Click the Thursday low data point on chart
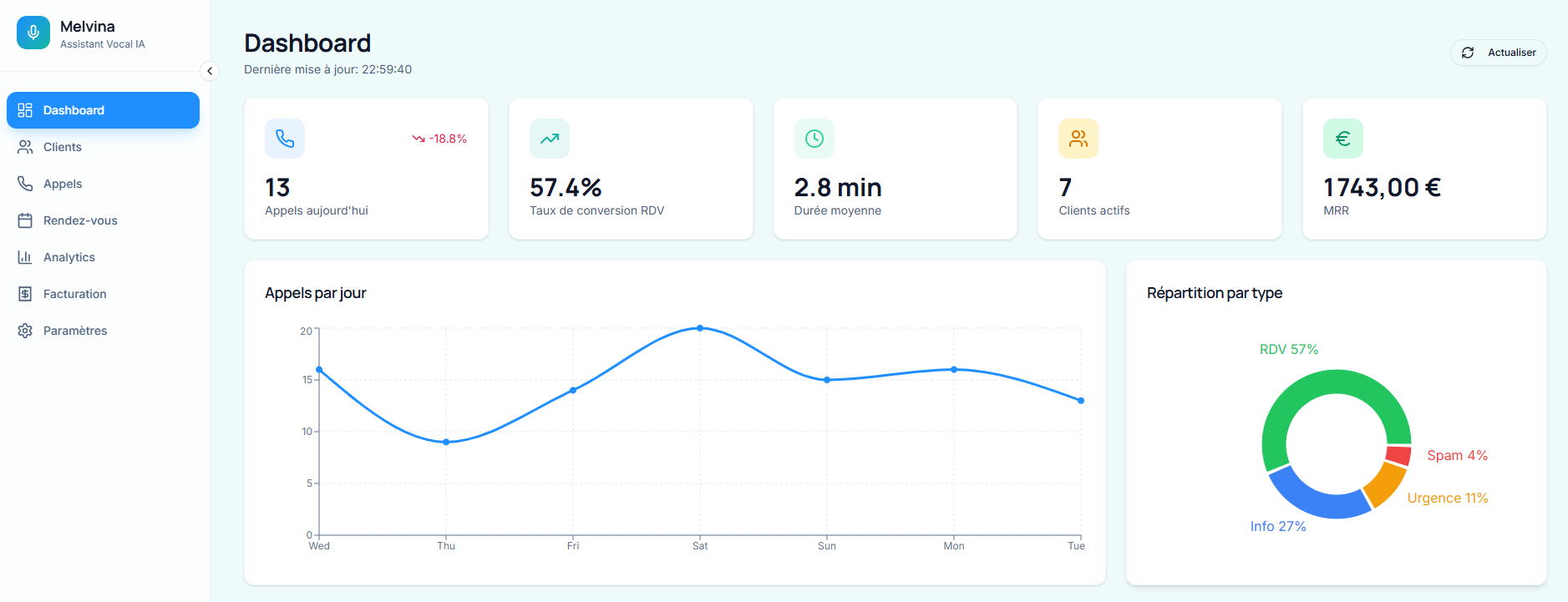Viewport: 1568px width, 602px height. [x=446, y=442]
